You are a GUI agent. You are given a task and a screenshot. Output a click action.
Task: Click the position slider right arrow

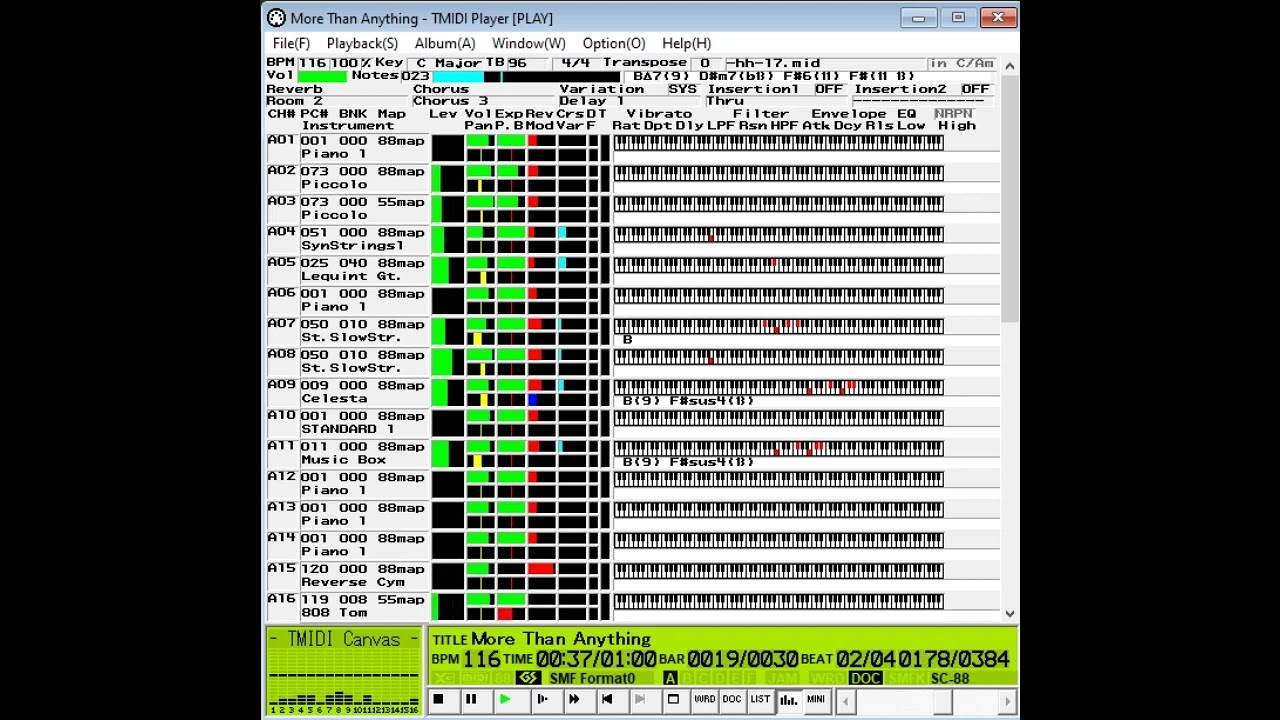1008,701
